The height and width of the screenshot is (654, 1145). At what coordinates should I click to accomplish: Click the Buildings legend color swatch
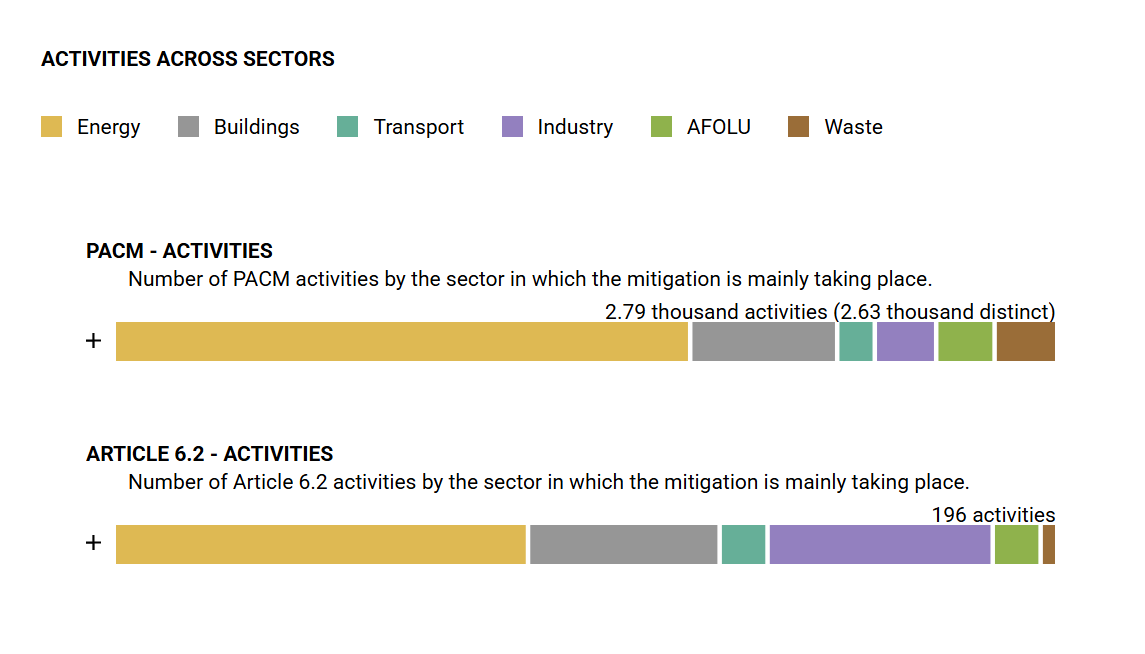click(188, 127)
